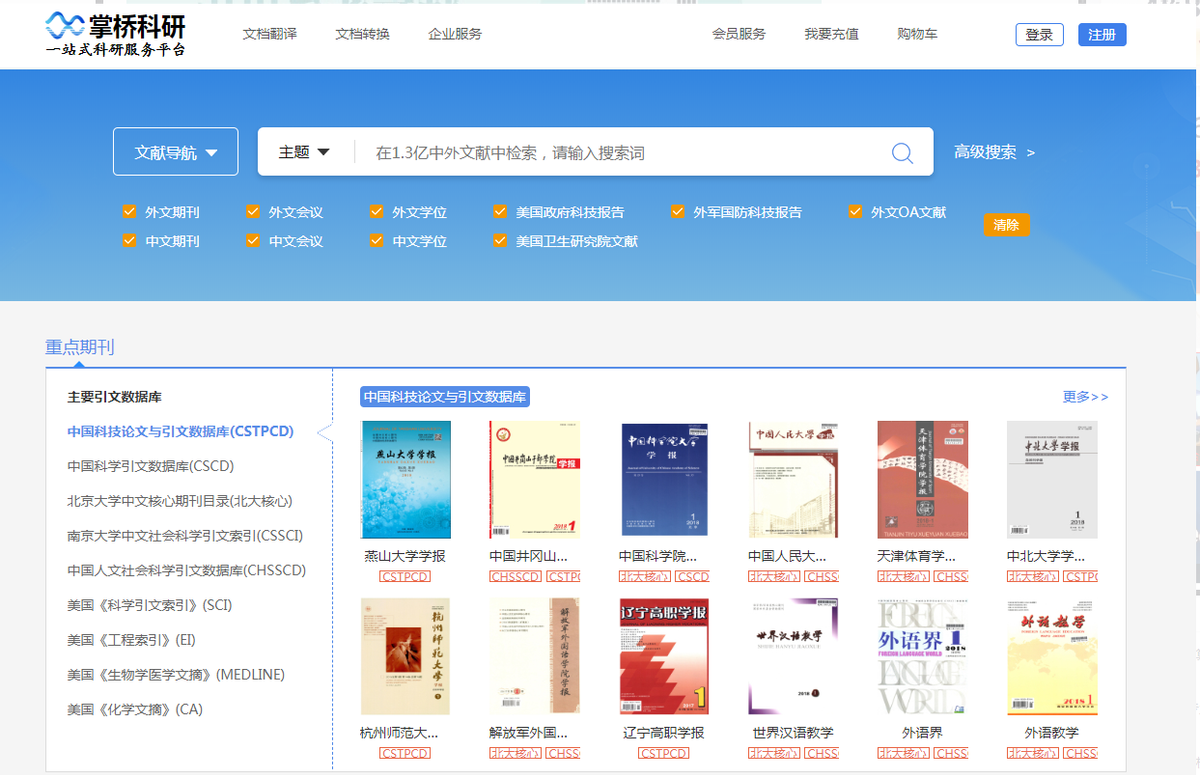Open 天津体育学院 journal cover thumbnail
This screenshot has height=775, width=1200.
pyautogui.click(x=923, y=480)
